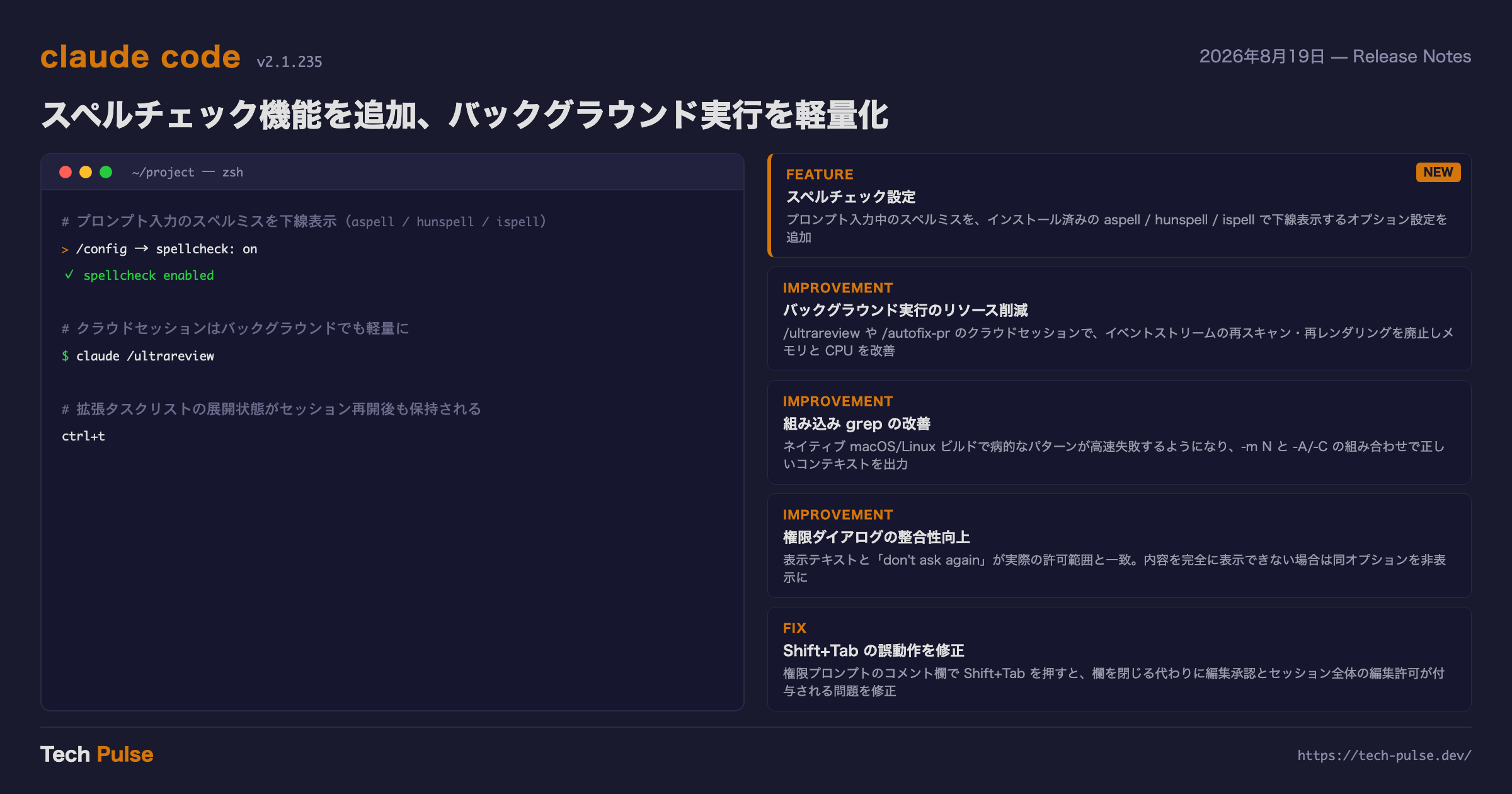Click the 'FEATURE' label on the first card
This screenshot has width=1512, height=794.
tap(820, 175)
